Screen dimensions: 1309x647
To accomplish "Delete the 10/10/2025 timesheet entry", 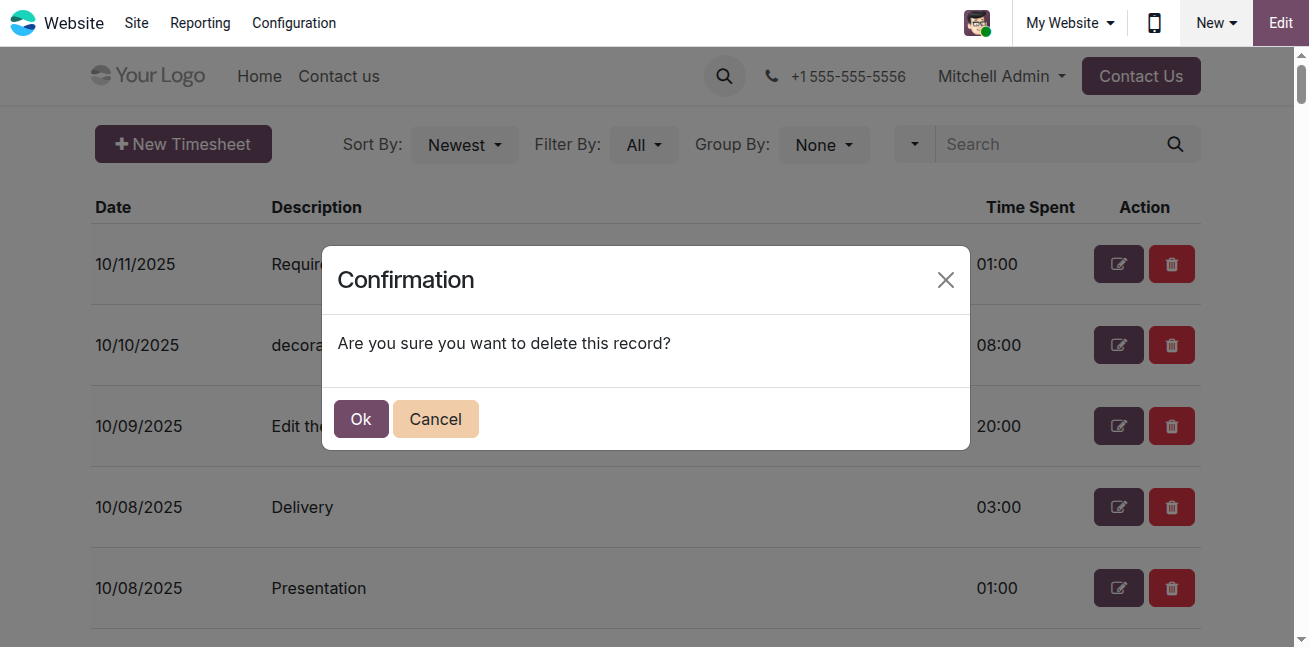I will (x=1172, y=345).
